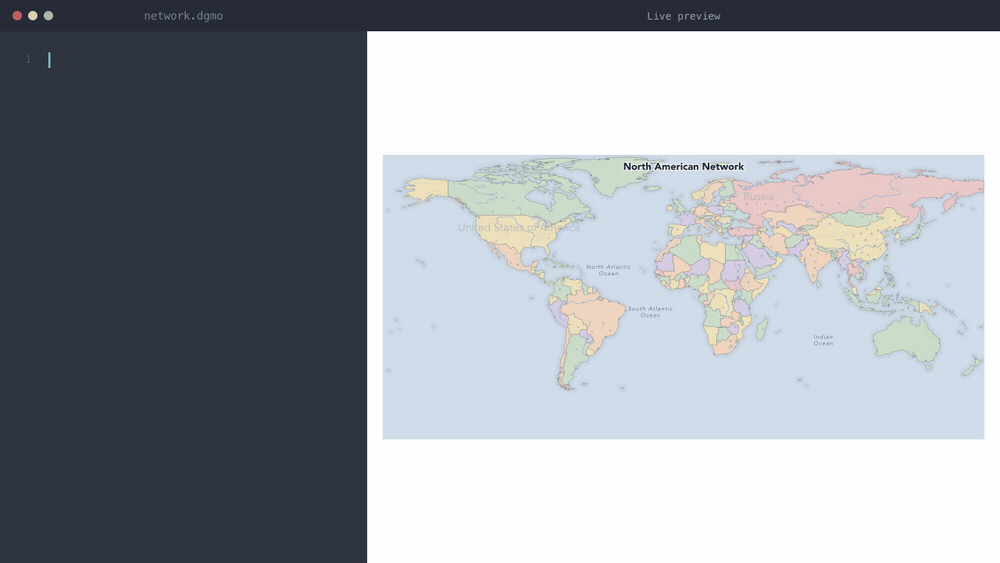The image size is (1000, 563).
Task: Select the network.dgmo file title
Action: (x=183, y=16)
